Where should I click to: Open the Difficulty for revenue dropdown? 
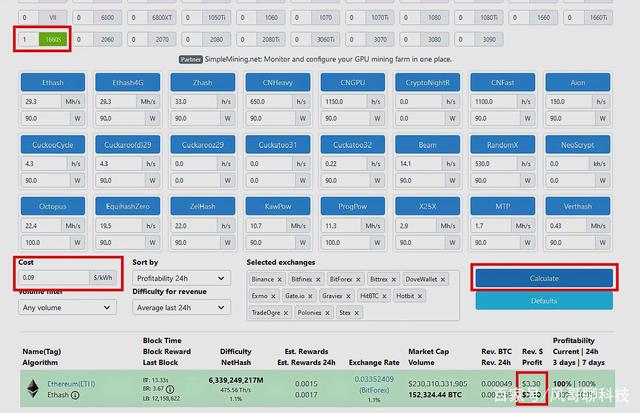point(180,307)
